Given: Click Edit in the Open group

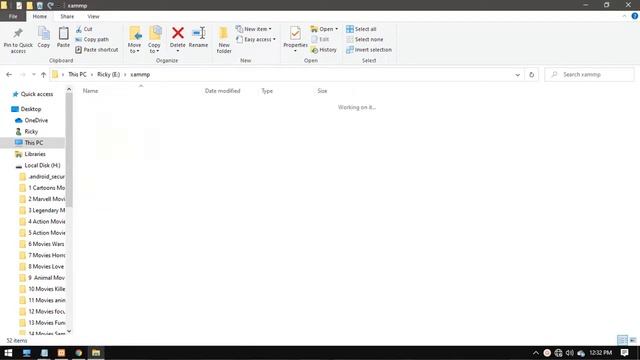Looking at the screenshot, I should [320, 39].
